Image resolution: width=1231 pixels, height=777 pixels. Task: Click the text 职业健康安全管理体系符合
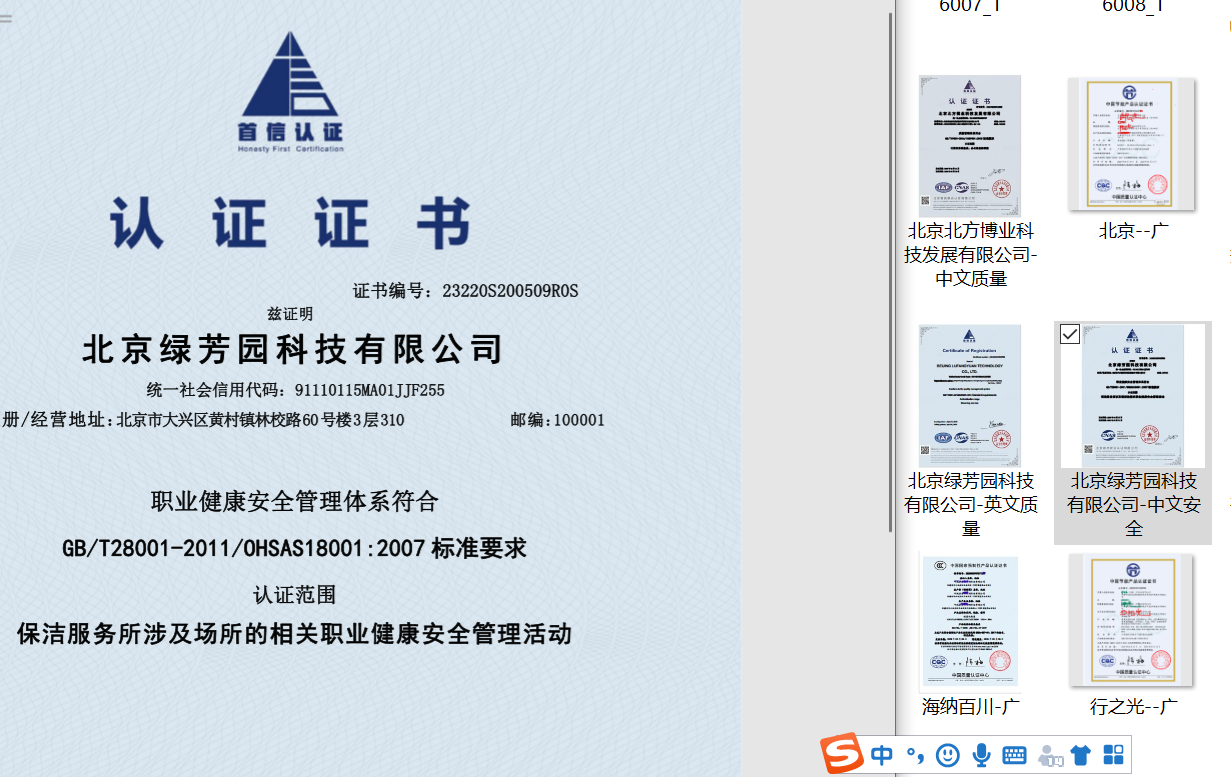[x=294, y=501]
